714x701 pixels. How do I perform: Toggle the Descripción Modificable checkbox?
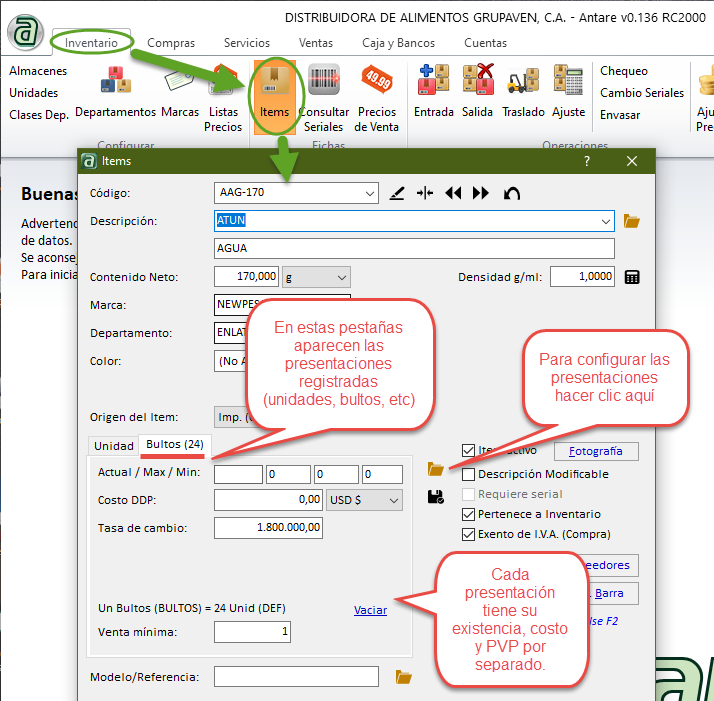pyautogui.click(x=468, y=474)
